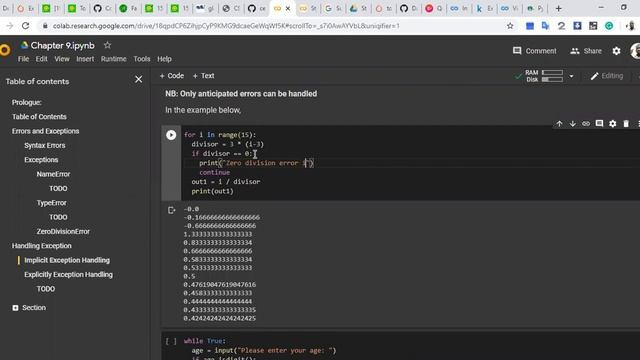The image size is (640, 360).
Task: Open the Tools menu
Action: pyautogui.click(x=142, y=59)
